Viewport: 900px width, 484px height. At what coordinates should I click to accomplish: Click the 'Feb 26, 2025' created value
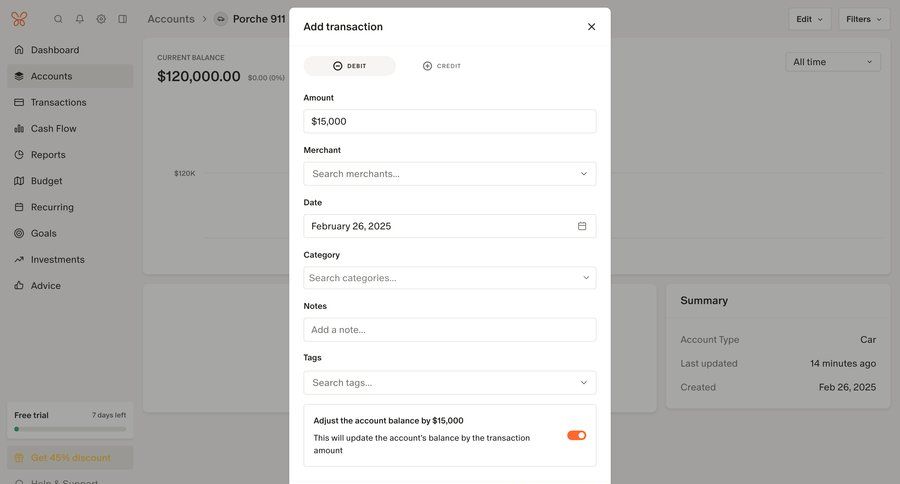click(847, 388)
